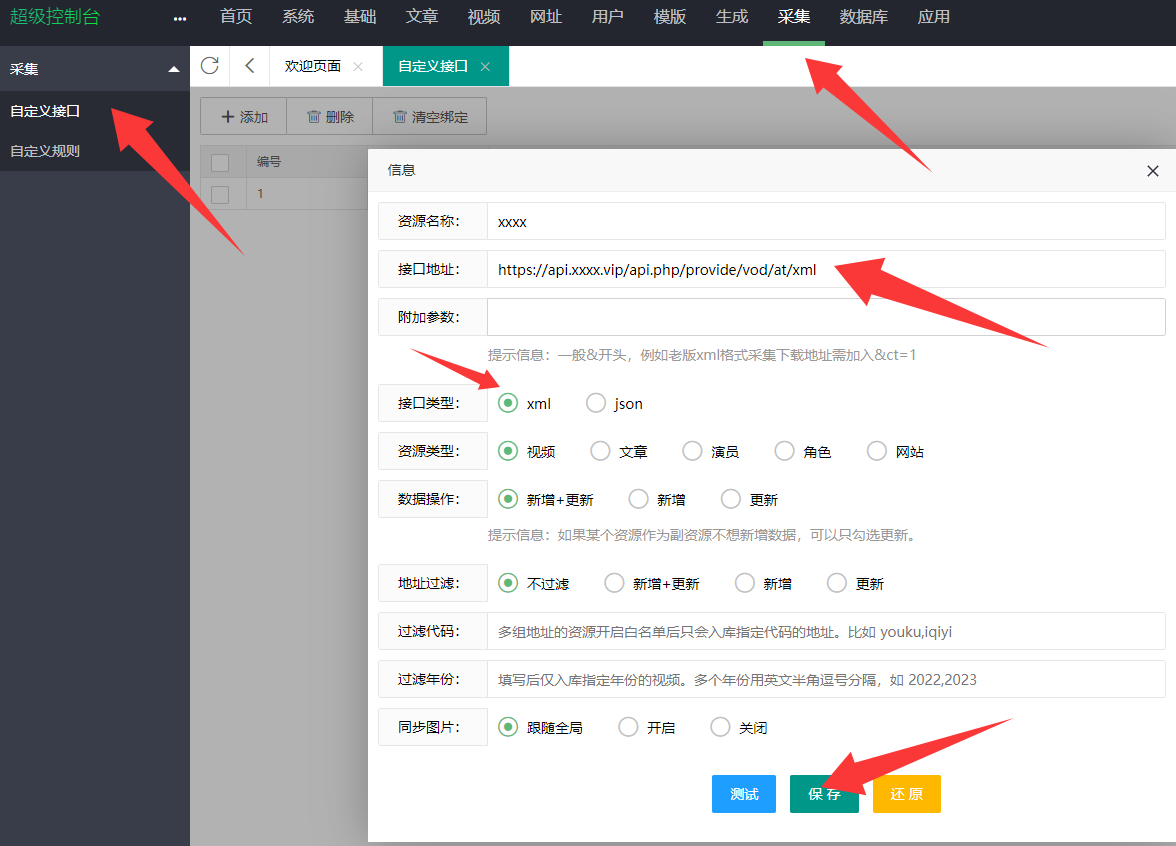The width and height of the screenshot is (1176, 846).
Task: Open 自定义规则 in the sidebar
Action: click(x=45, y=151)
